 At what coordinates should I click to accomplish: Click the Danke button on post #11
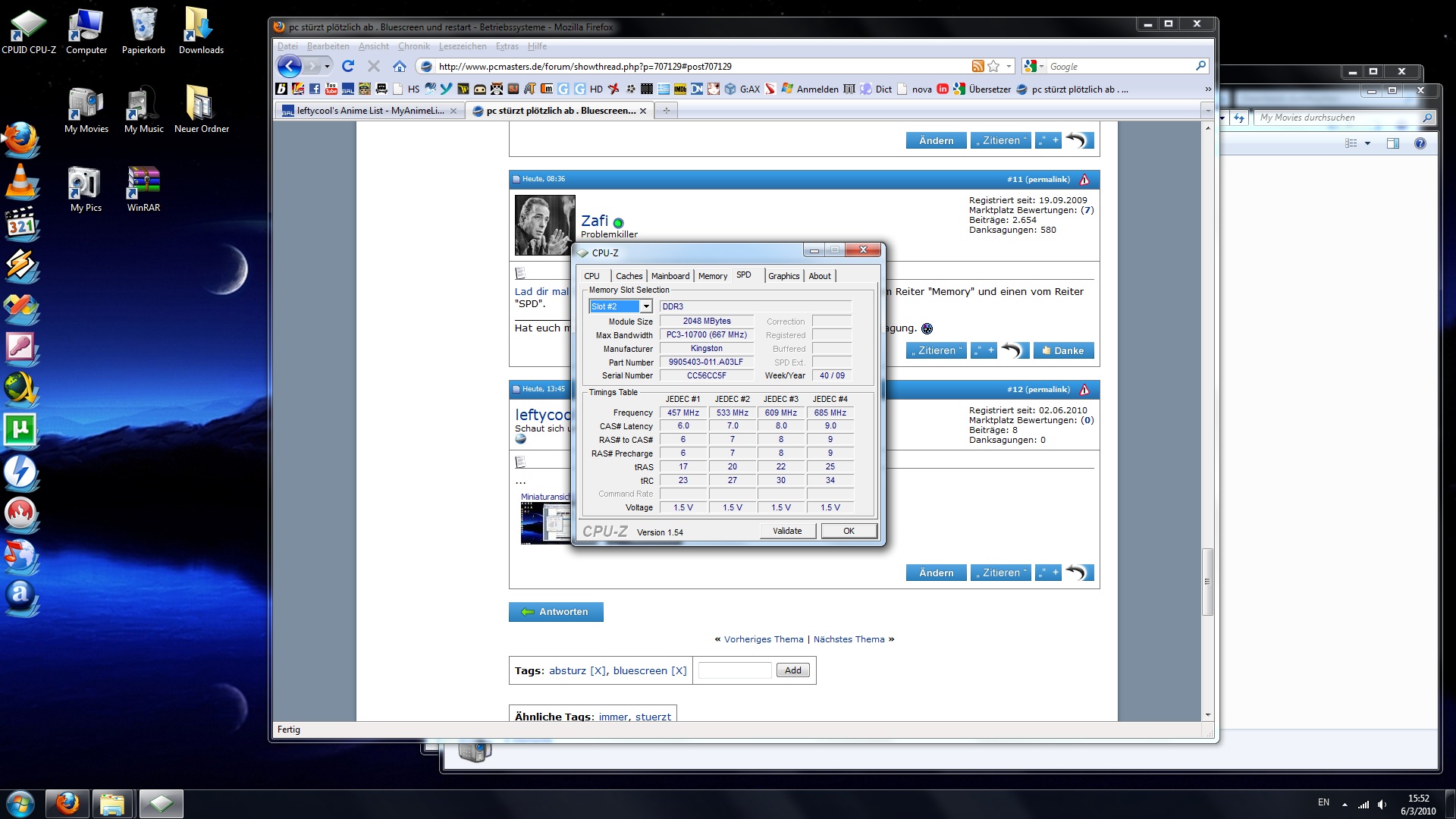1063,350
